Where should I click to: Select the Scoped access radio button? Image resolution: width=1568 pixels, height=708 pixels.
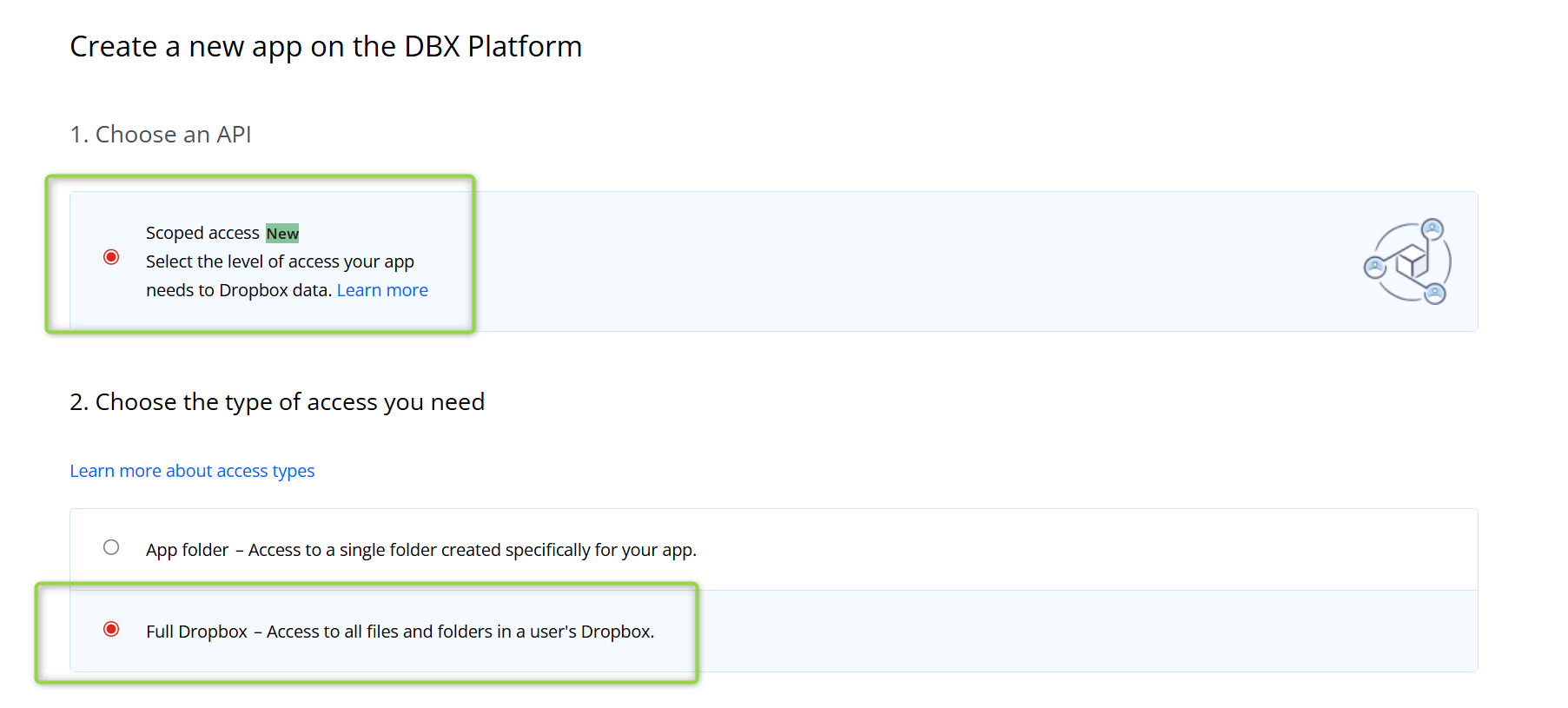tap(111, 257)
